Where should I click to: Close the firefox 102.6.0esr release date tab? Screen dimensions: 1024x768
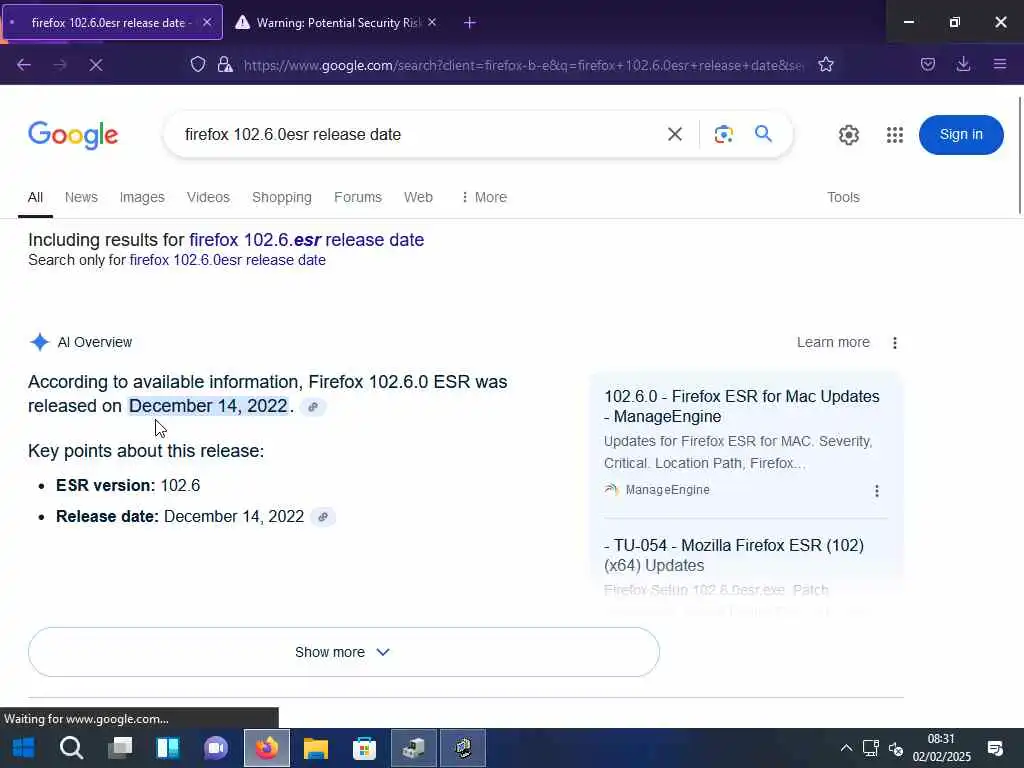click(x=207, y=22)
